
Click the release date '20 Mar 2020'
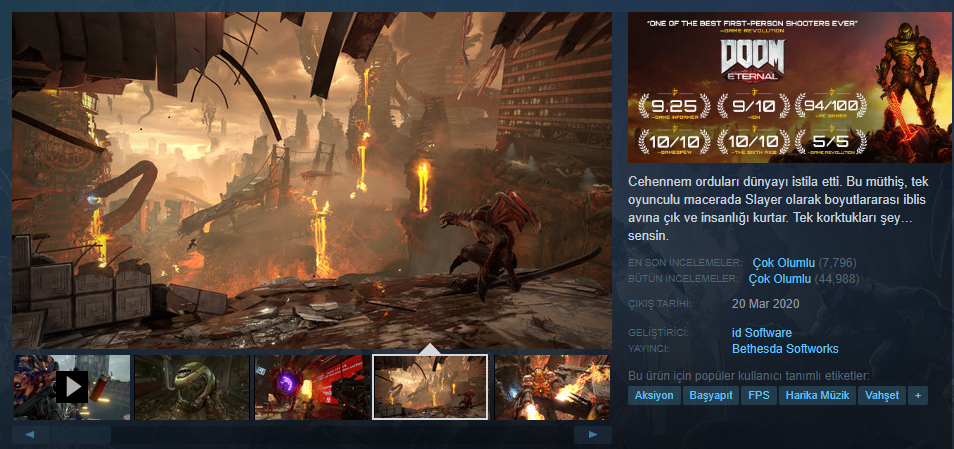click(x=765, y=304)
